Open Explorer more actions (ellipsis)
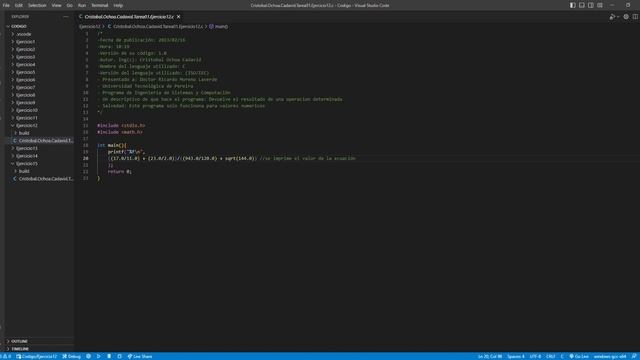Image resolution: width=640 pixels, height=360 pixels. [x=66, y=17]
